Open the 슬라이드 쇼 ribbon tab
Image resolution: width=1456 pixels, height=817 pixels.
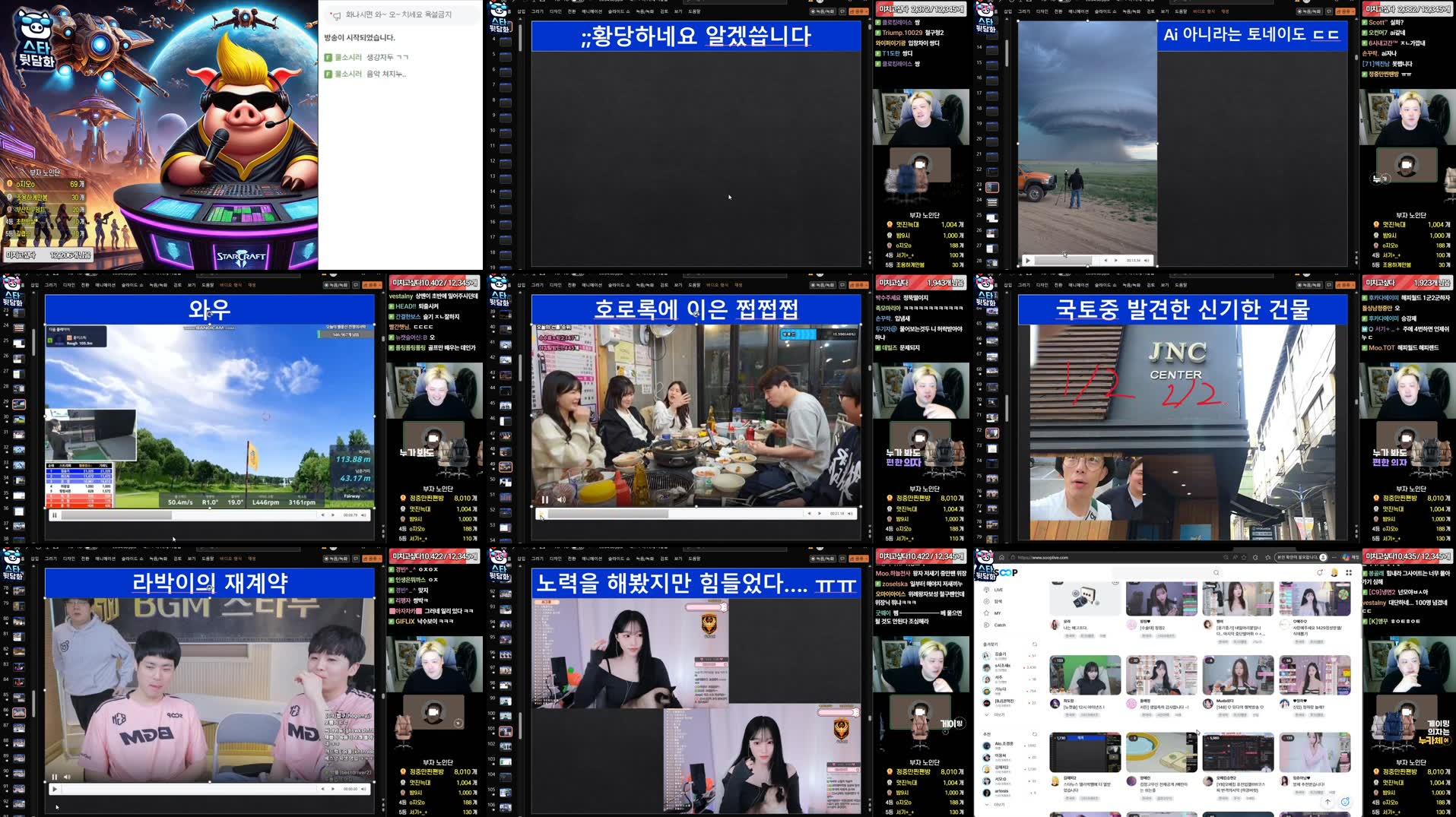click(618, 285)
